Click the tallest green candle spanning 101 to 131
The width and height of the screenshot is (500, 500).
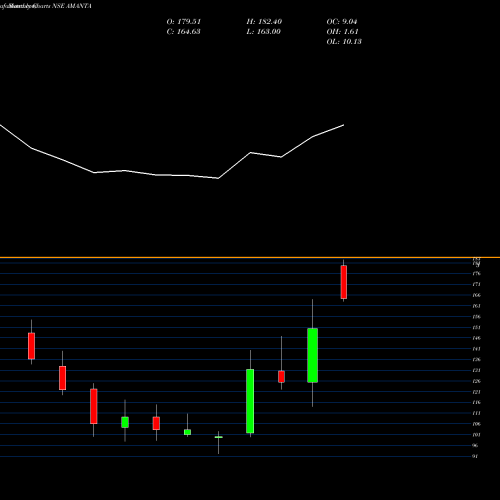[x=250, y=401]
